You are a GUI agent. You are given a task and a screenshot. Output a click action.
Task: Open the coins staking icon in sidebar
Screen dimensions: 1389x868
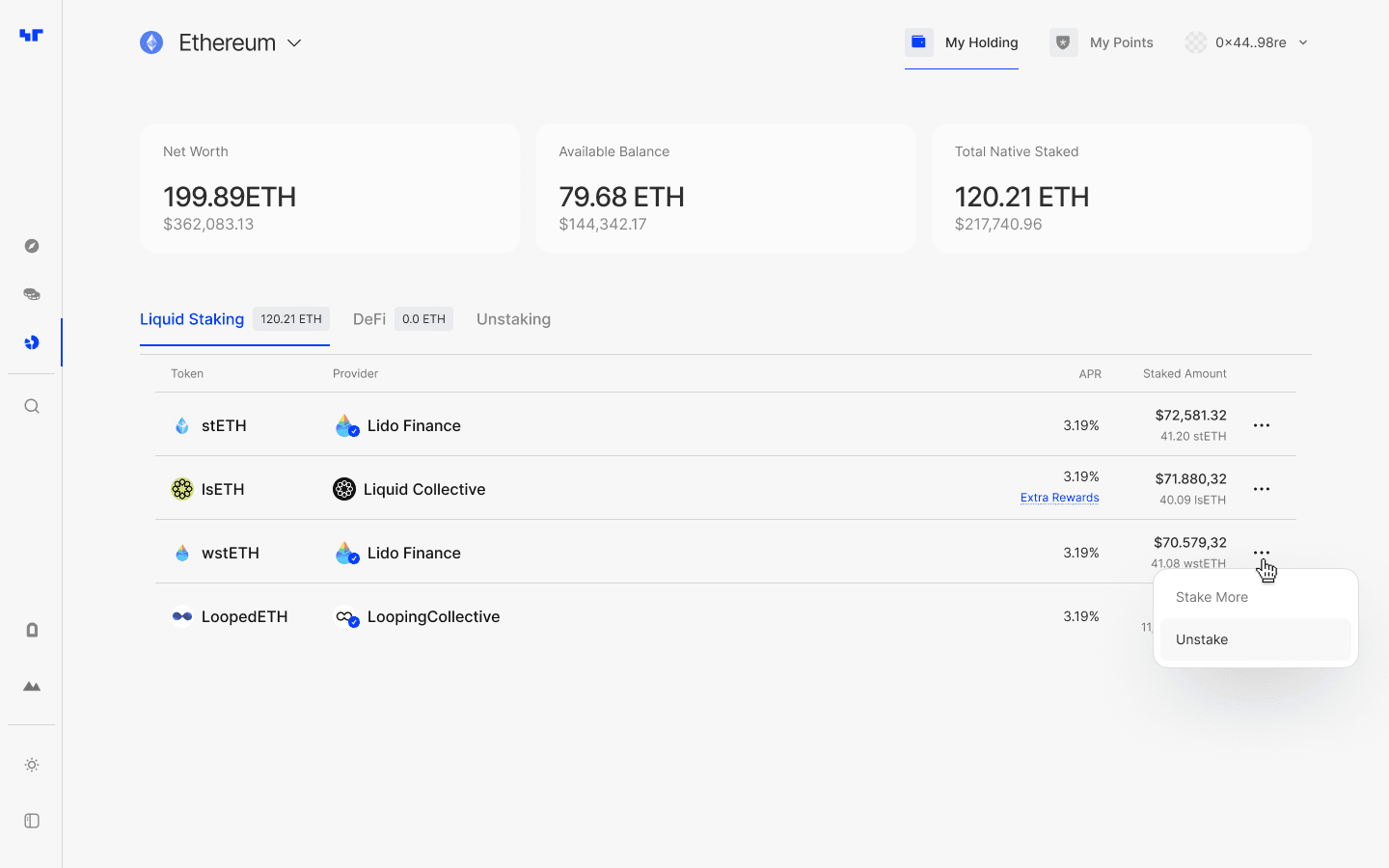(x=32, y=294)
